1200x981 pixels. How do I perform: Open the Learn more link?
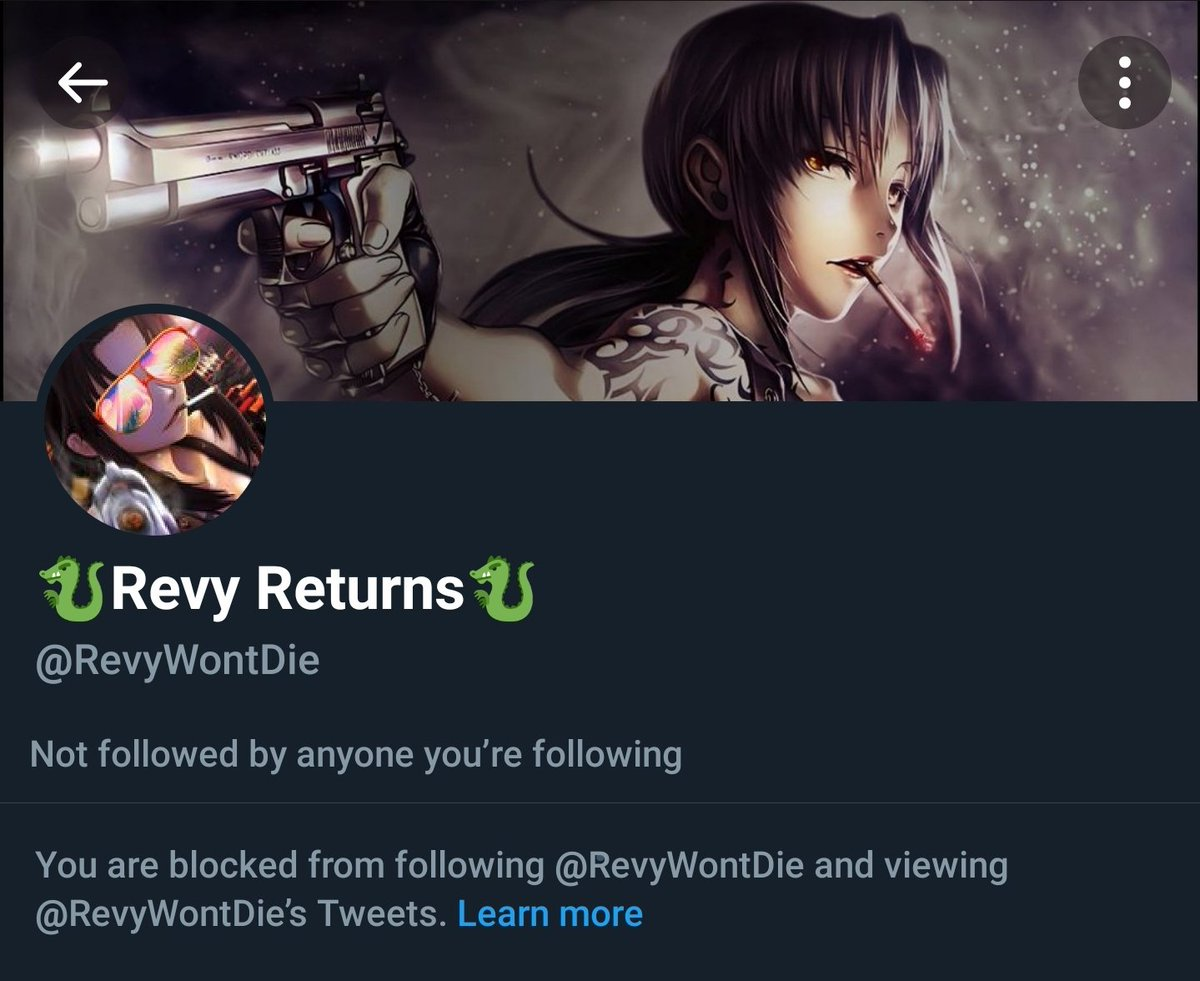coord(550,913)
